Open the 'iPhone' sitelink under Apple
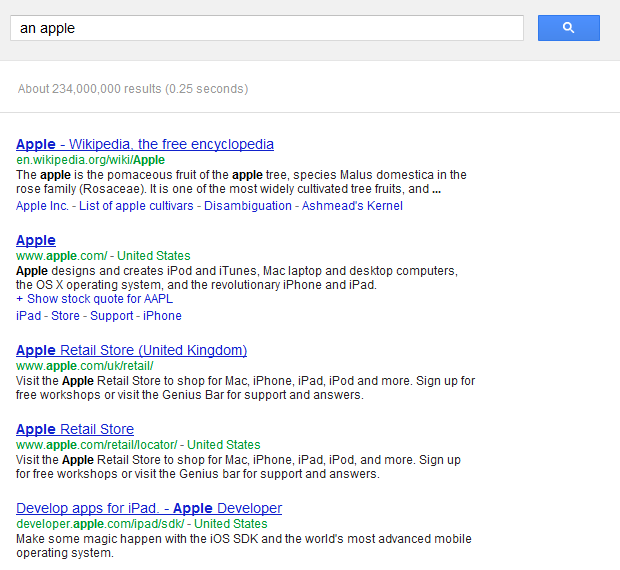Screen dimensions: 620x570 tap(162, 316)
